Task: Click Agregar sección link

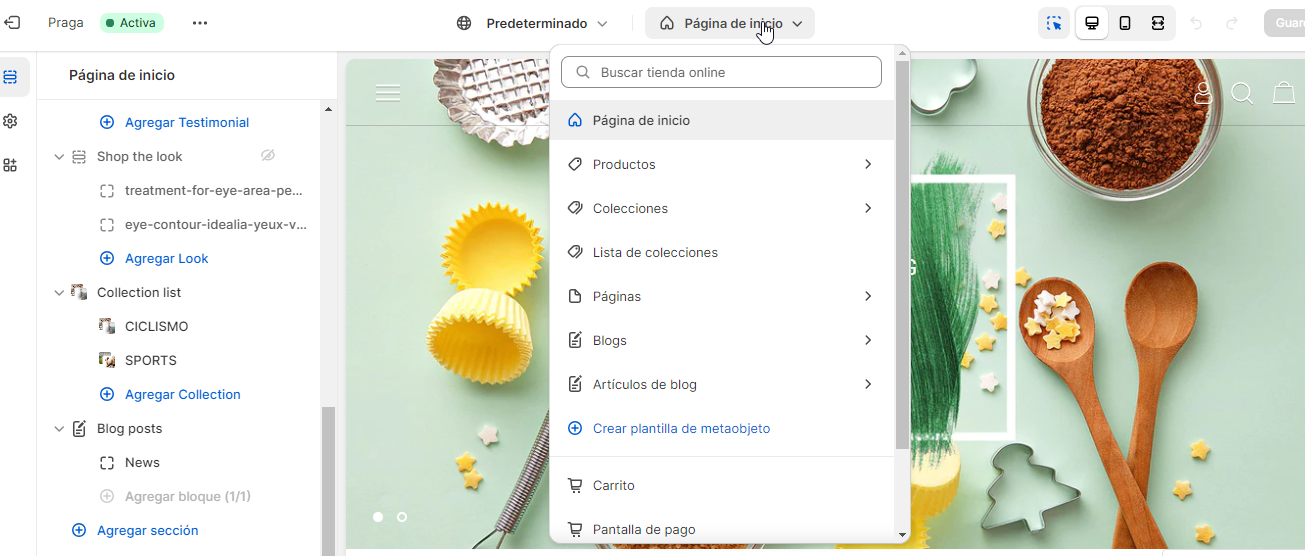Action: 147,530
